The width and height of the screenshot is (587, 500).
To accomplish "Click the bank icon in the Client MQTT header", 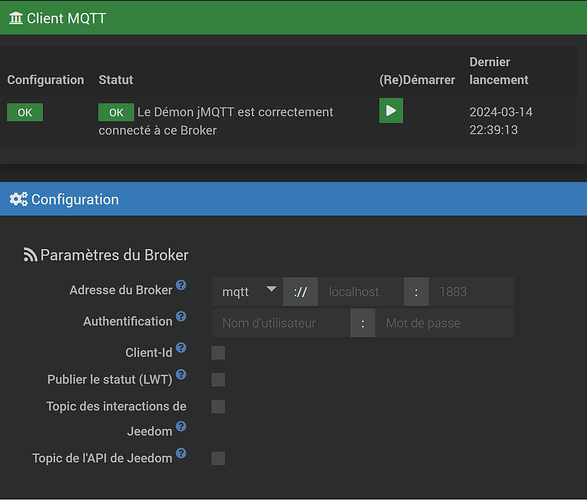I will coord(16,18).
